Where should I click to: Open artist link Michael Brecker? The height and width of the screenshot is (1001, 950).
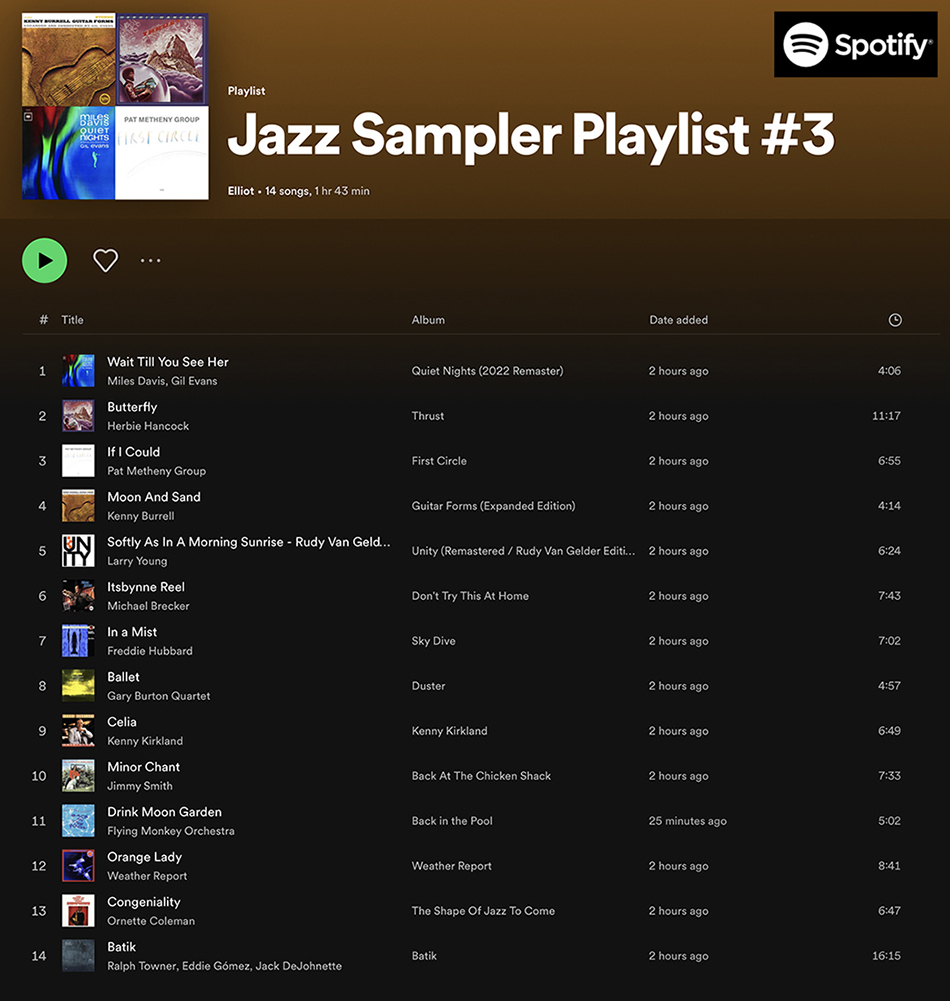point(148,606)
